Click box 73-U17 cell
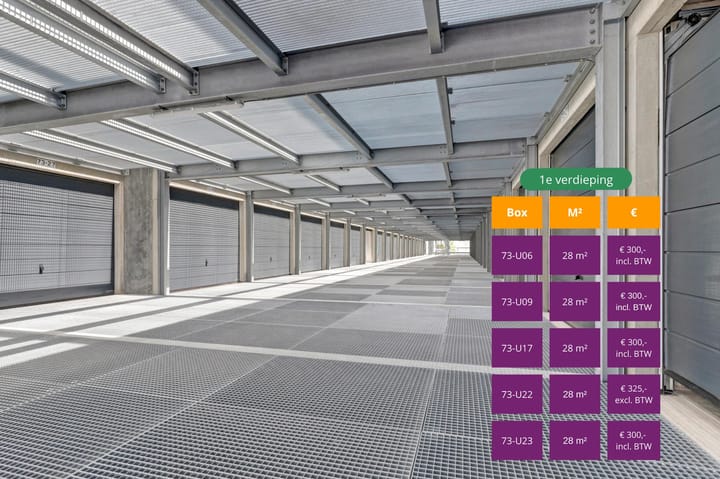Image resolution: width=720 pixels, height=479 pixels. (x=517, y=348)
